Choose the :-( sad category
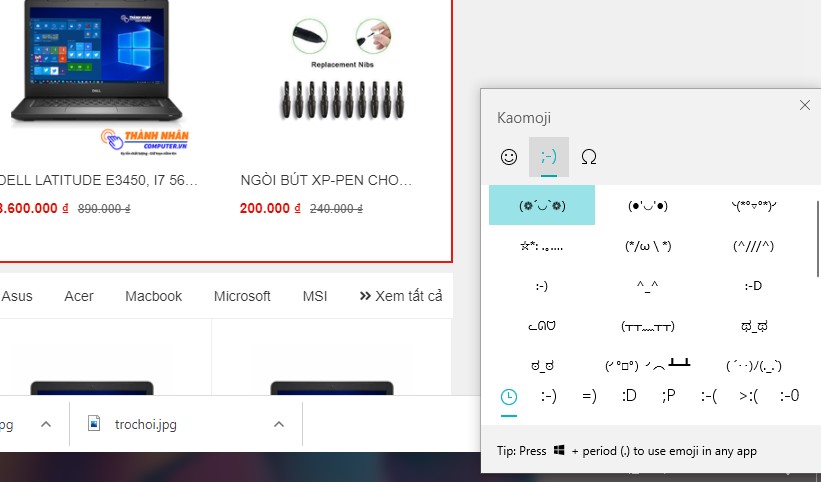The width and height of the screenshot is (821, 482). tap(708, 396)
